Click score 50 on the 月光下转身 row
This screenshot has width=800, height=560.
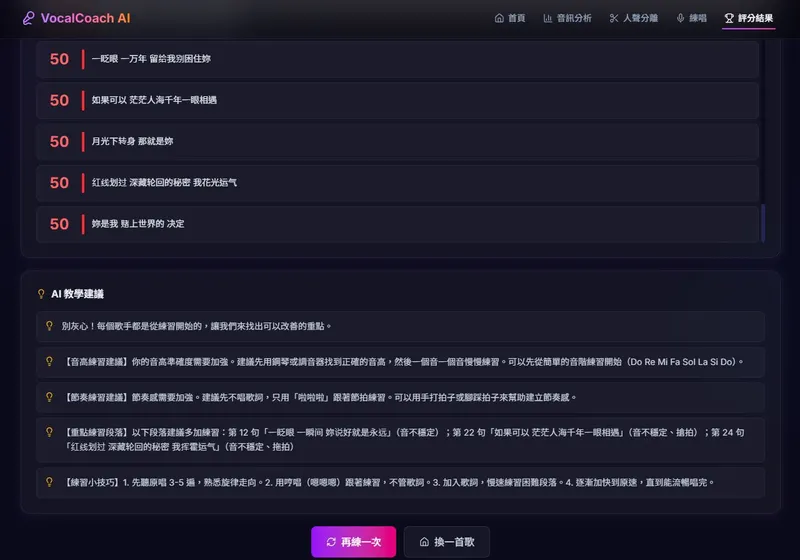tap(59, 141)
